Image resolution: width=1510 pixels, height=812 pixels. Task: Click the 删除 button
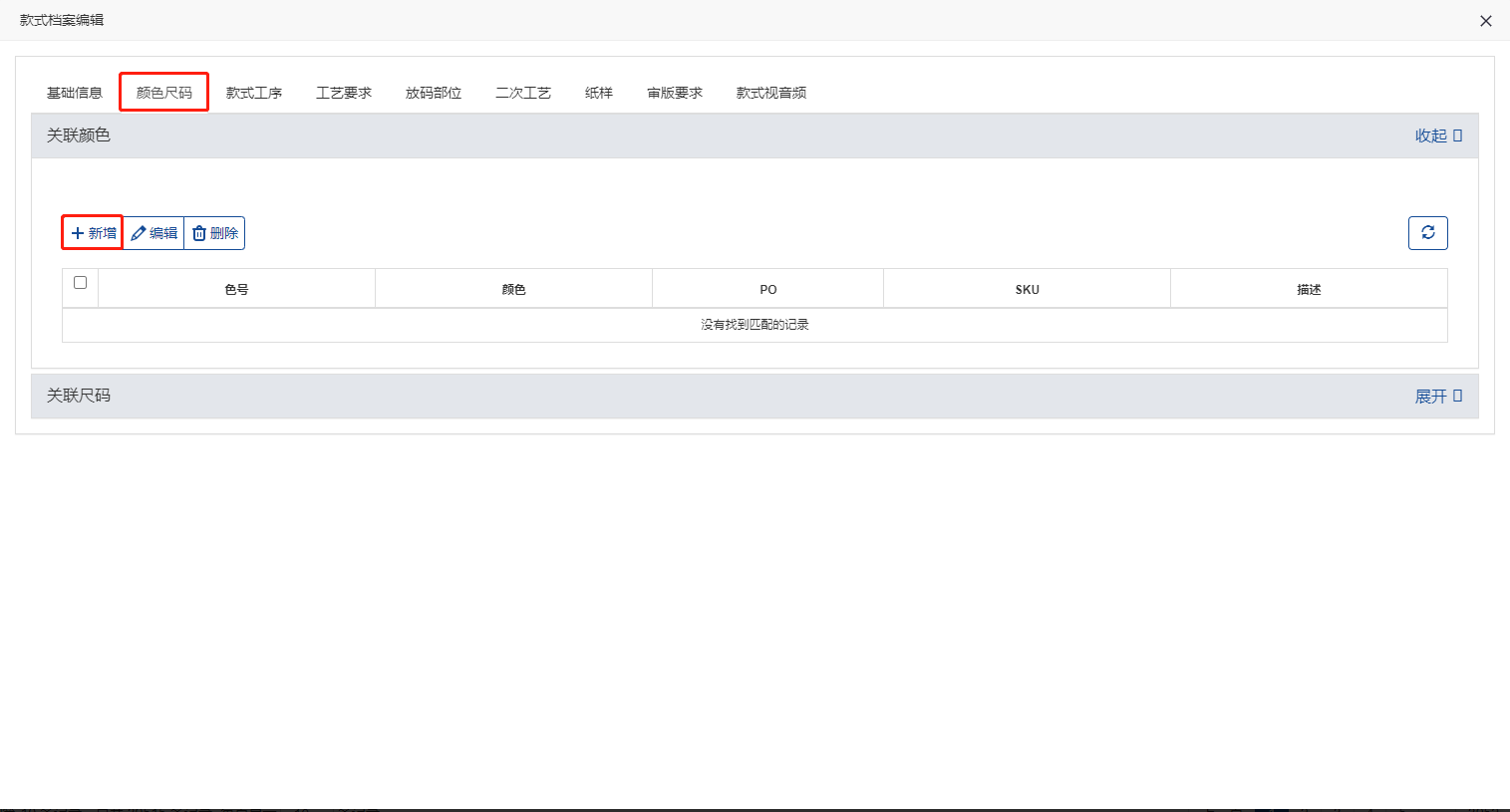(213, 232)
